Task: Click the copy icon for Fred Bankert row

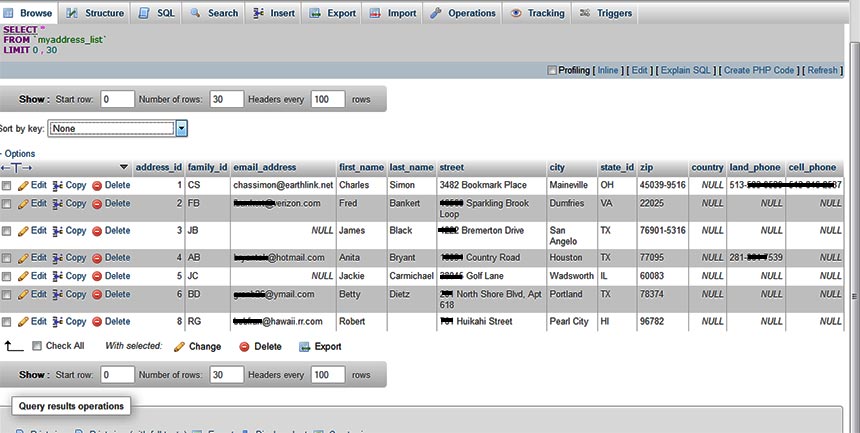Action: coord(58,204)
